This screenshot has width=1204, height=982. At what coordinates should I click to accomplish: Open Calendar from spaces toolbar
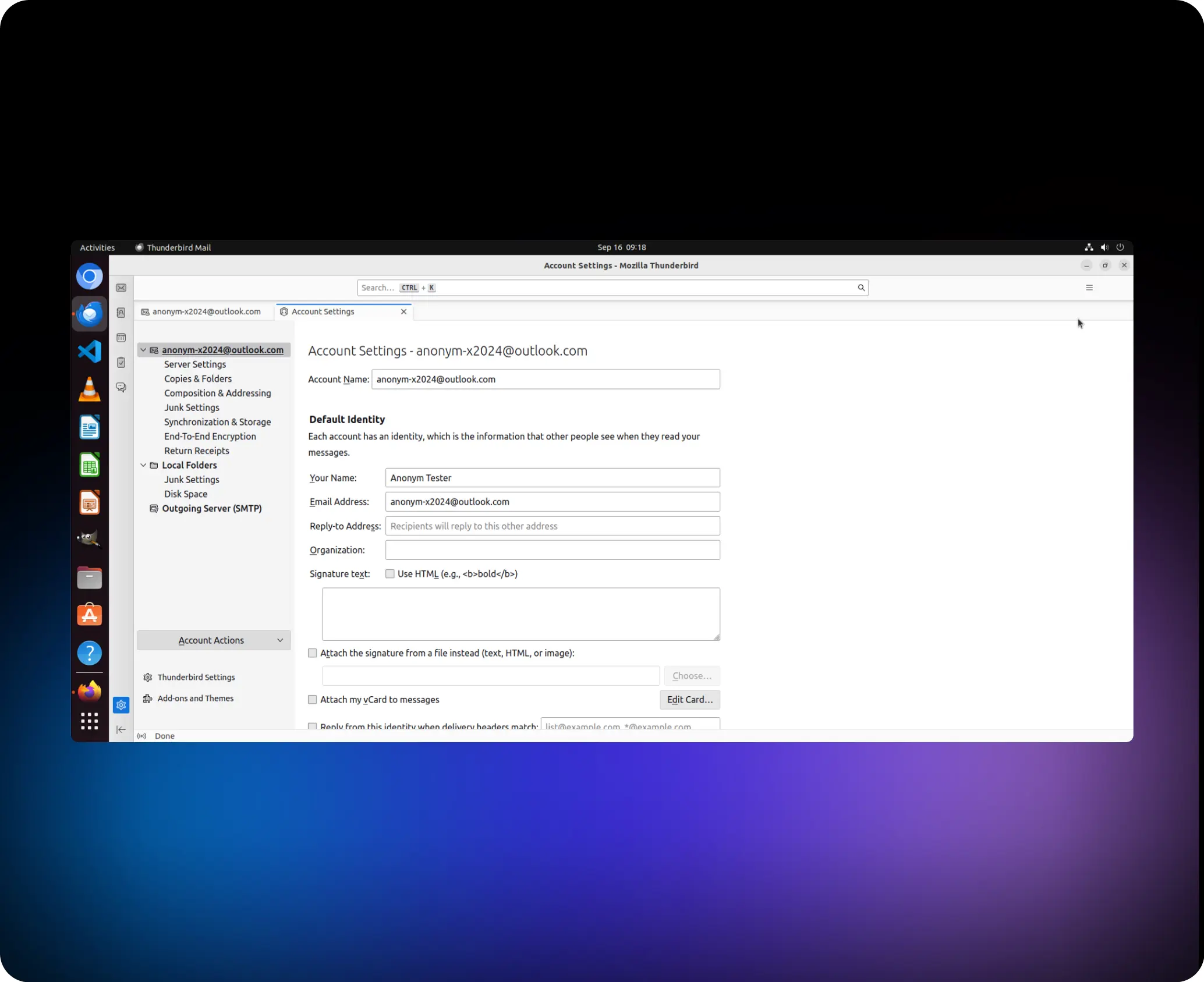click(121, 338)
